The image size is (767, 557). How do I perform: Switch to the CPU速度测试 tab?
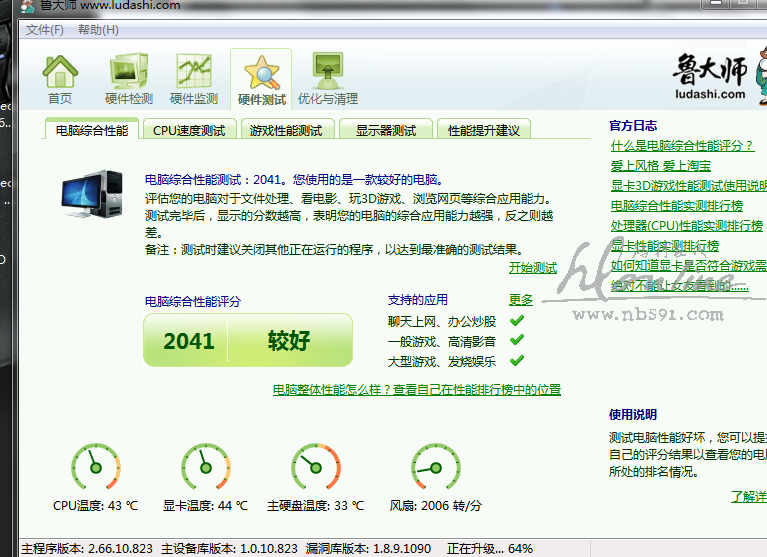coord(189,130)
